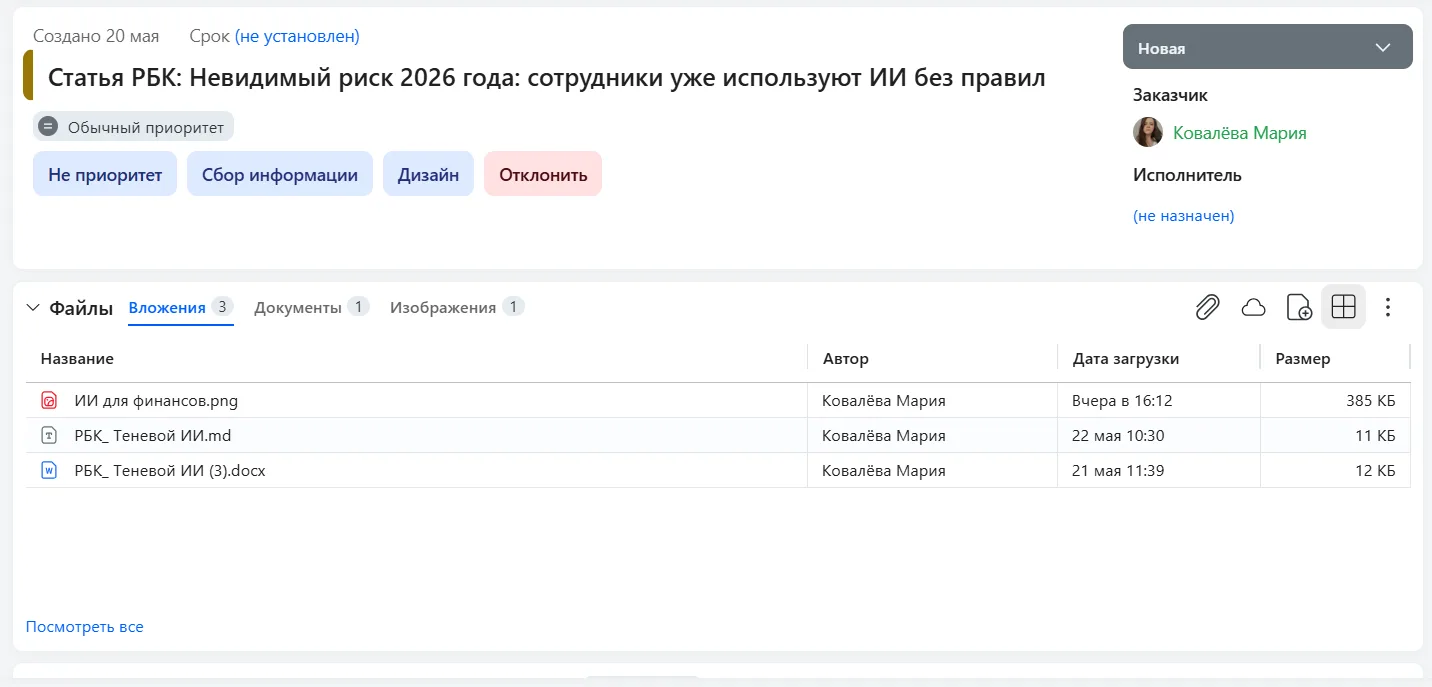1432x687 pixels.
Task: Click the Создано 20 мая text
Action: click(x=96, y=36)
